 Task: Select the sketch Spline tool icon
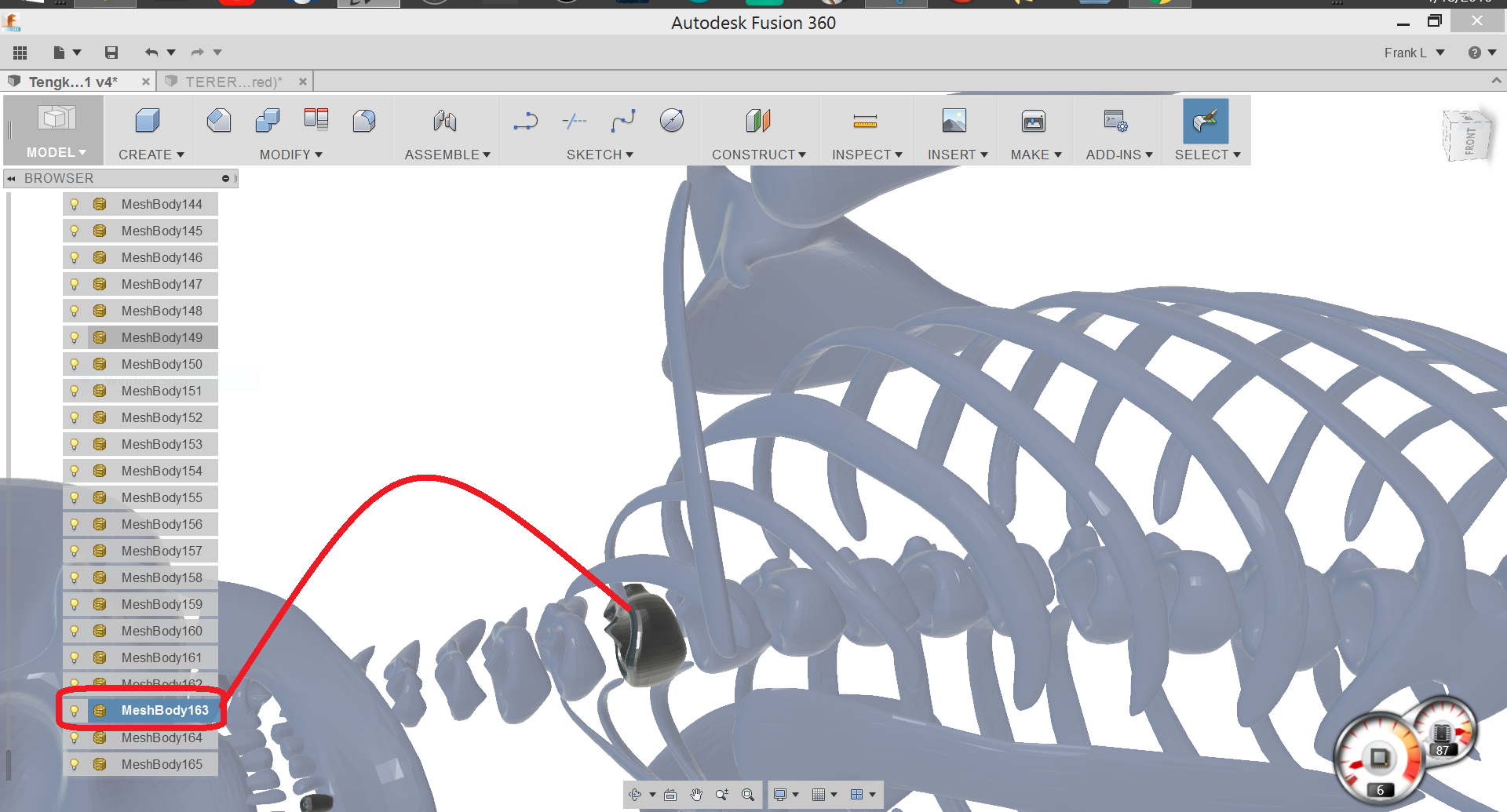623,121
